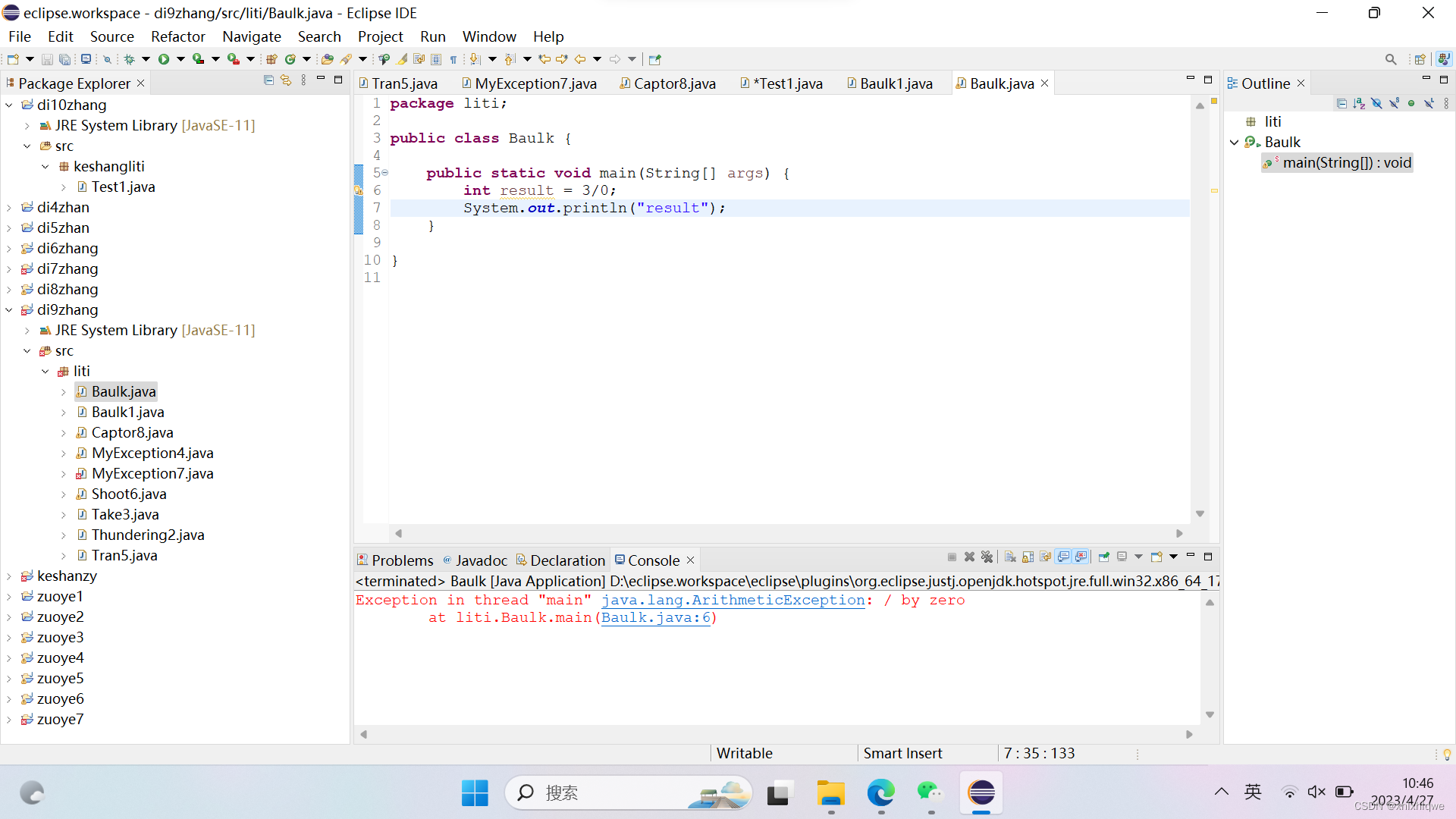Click the Open Type toolbar icon
Image resolution: width=1456 pixels, height=819 pixels.
coord(327,59)
